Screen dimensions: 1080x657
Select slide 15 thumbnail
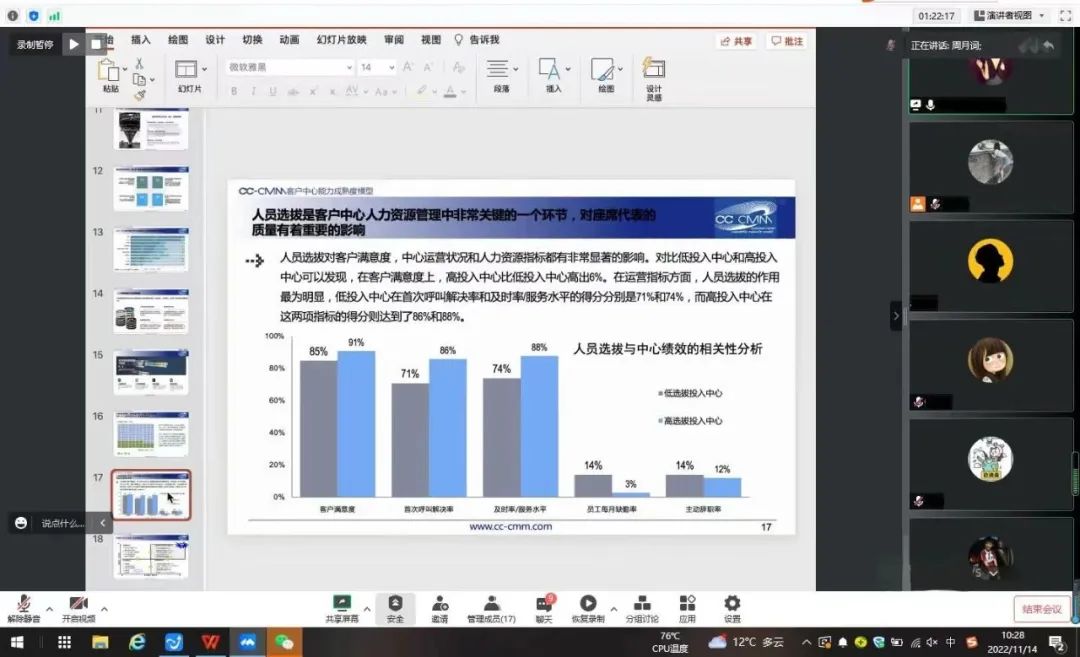pyautogui.click(x=151, y=372)
